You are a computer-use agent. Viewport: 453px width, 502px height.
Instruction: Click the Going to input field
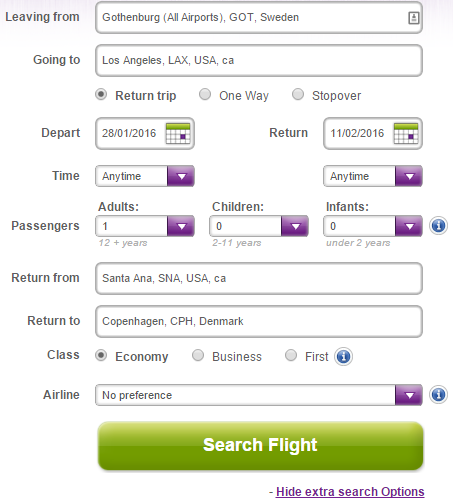259,61
